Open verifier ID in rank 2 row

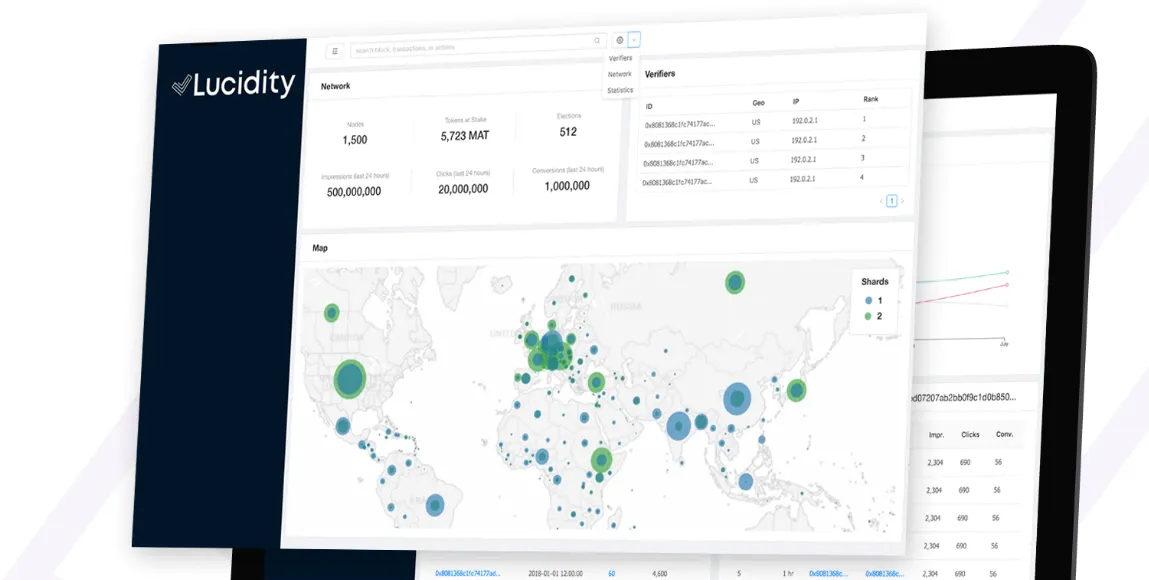[679, 144]
